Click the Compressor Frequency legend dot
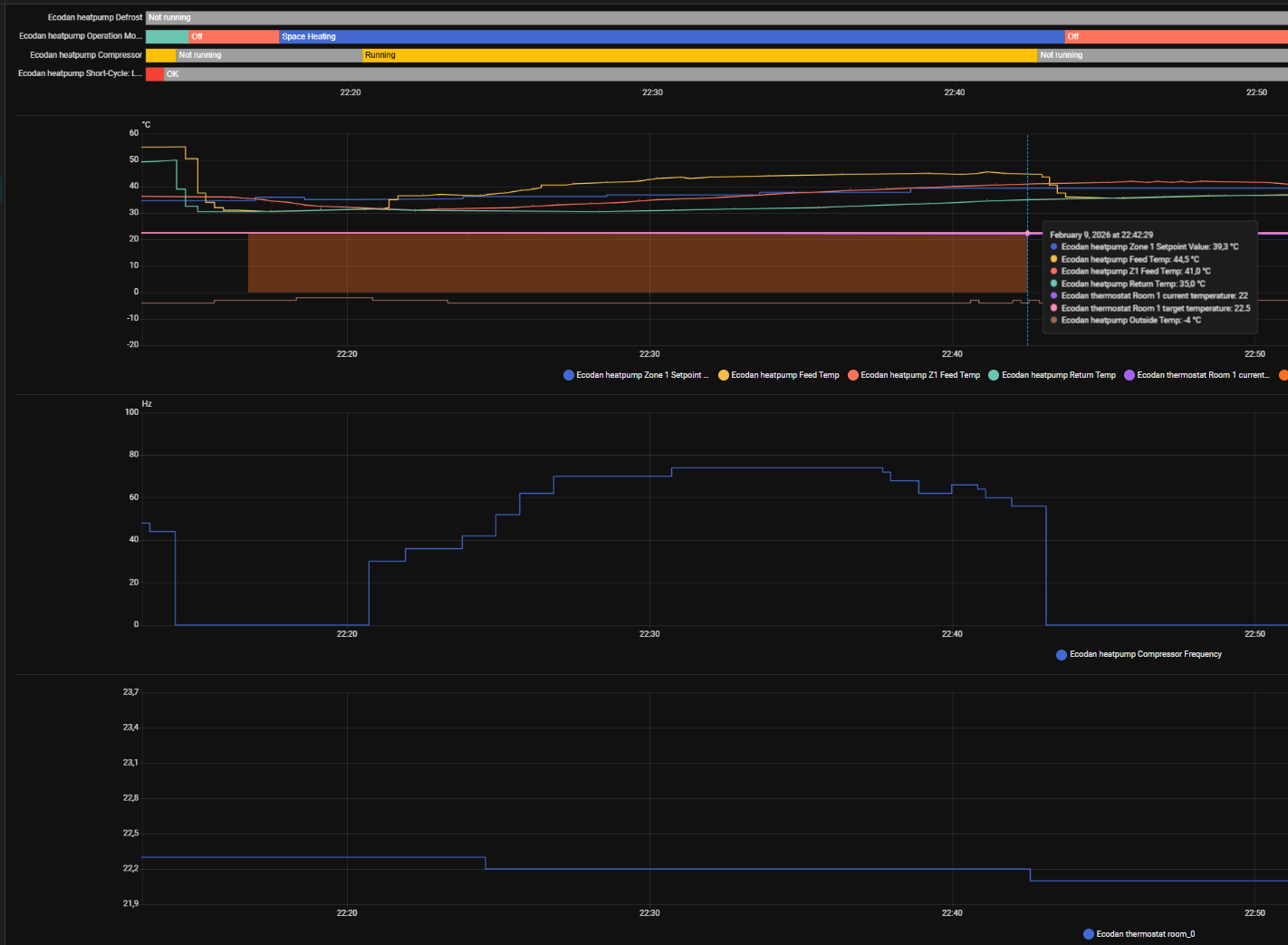1288x945 pixels. click(1062, 655)
